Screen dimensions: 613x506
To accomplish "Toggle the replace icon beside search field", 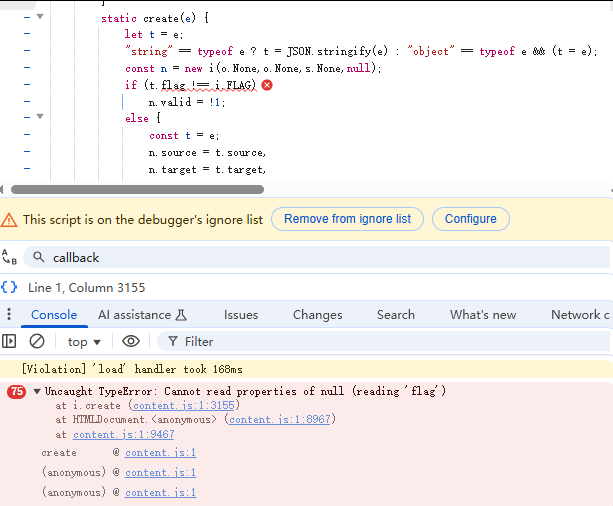I will click(x=9, y=257).
